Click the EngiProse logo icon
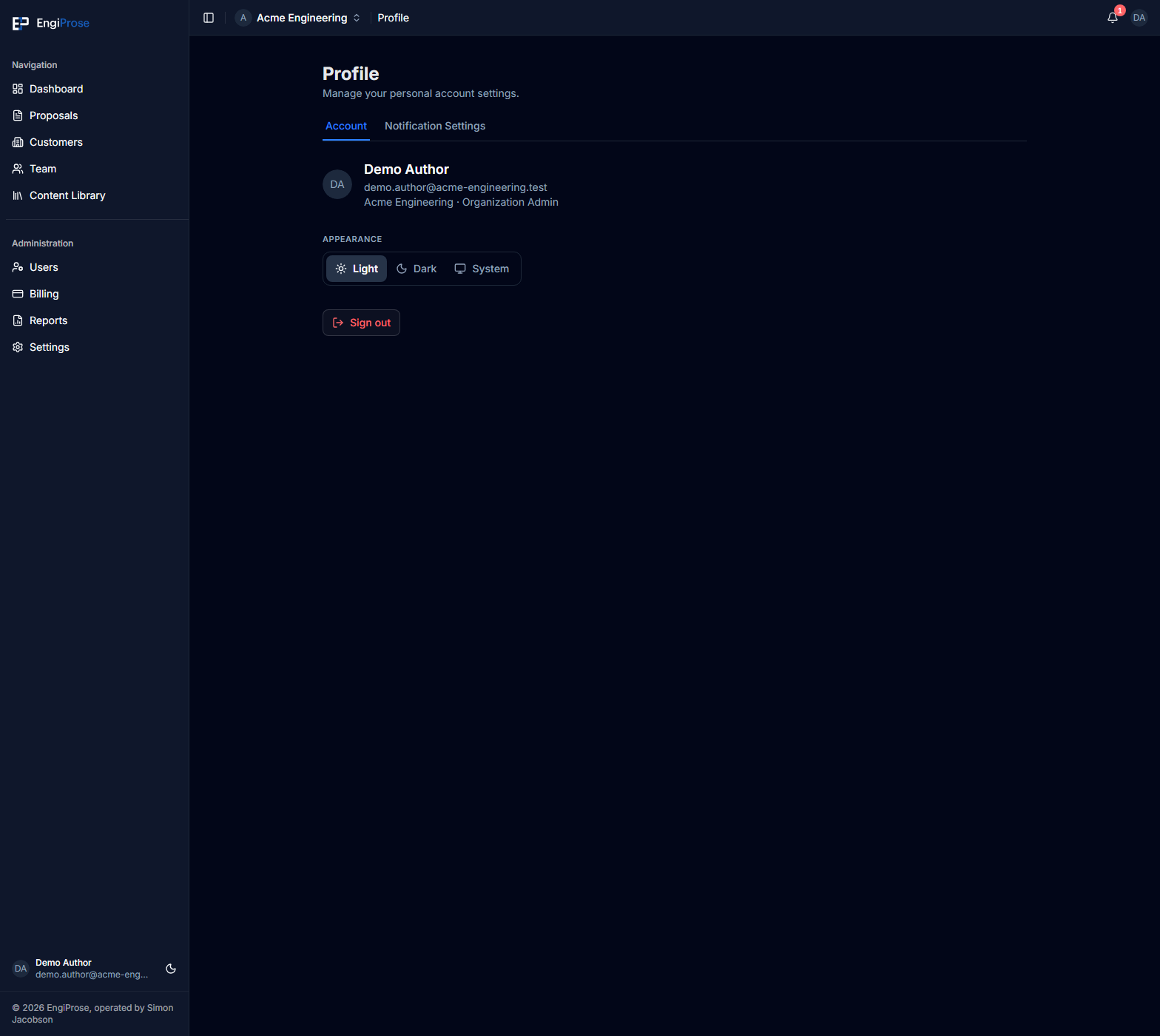 [x=21, y=24]
